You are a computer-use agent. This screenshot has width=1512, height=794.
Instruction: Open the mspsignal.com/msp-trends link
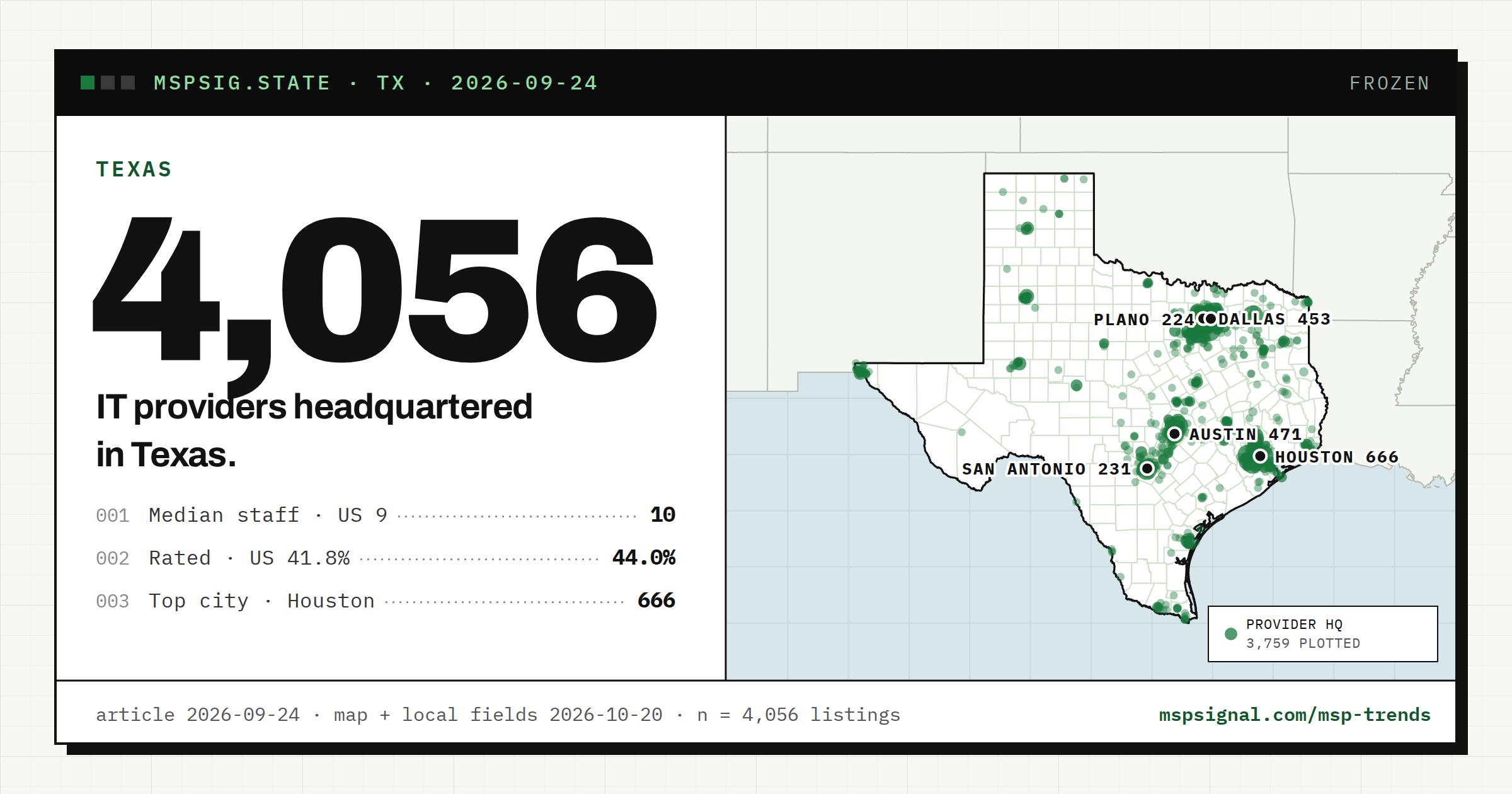point(1295,715)
